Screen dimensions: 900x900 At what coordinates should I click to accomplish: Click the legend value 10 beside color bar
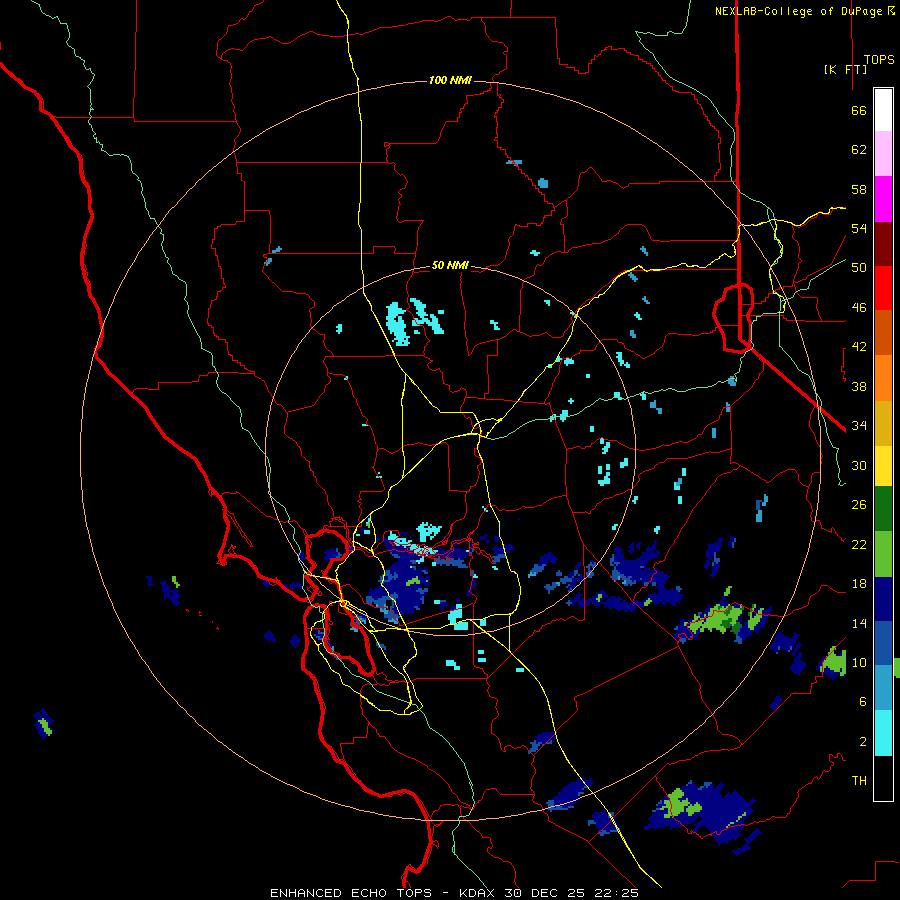859,662
